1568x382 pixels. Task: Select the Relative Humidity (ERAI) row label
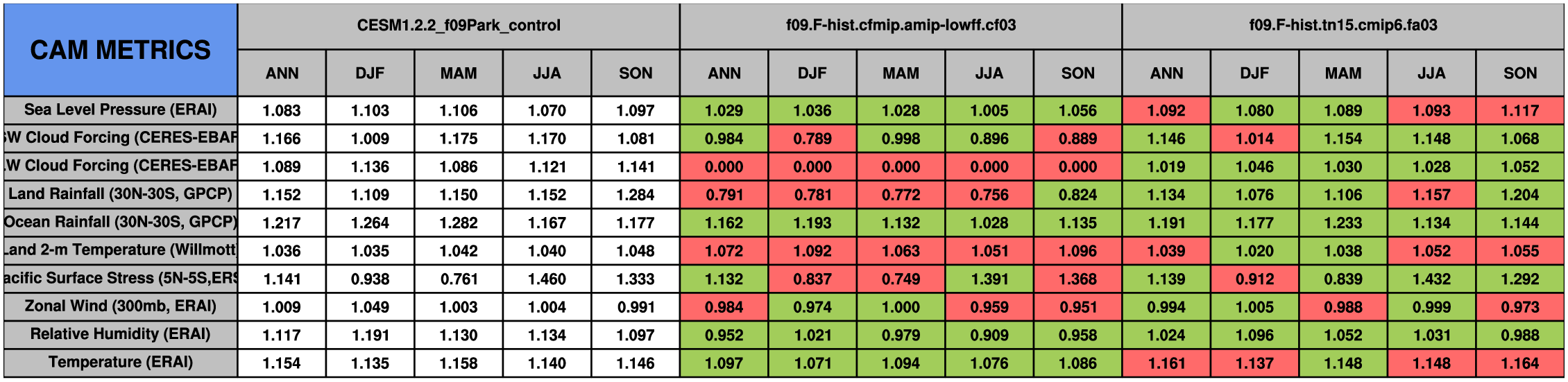pyautogui.click(x=120, y=335)
